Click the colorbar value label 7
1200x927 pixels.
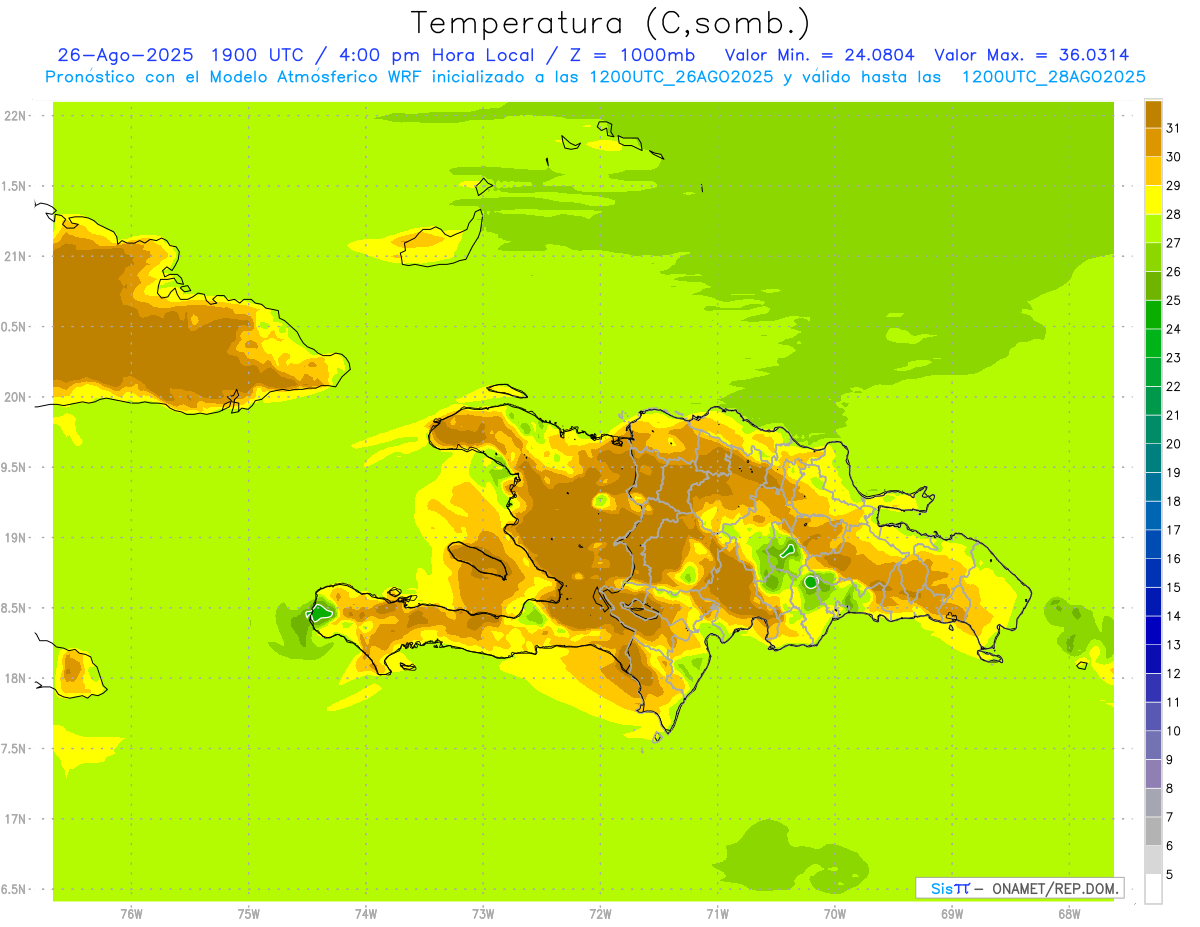1170,817
